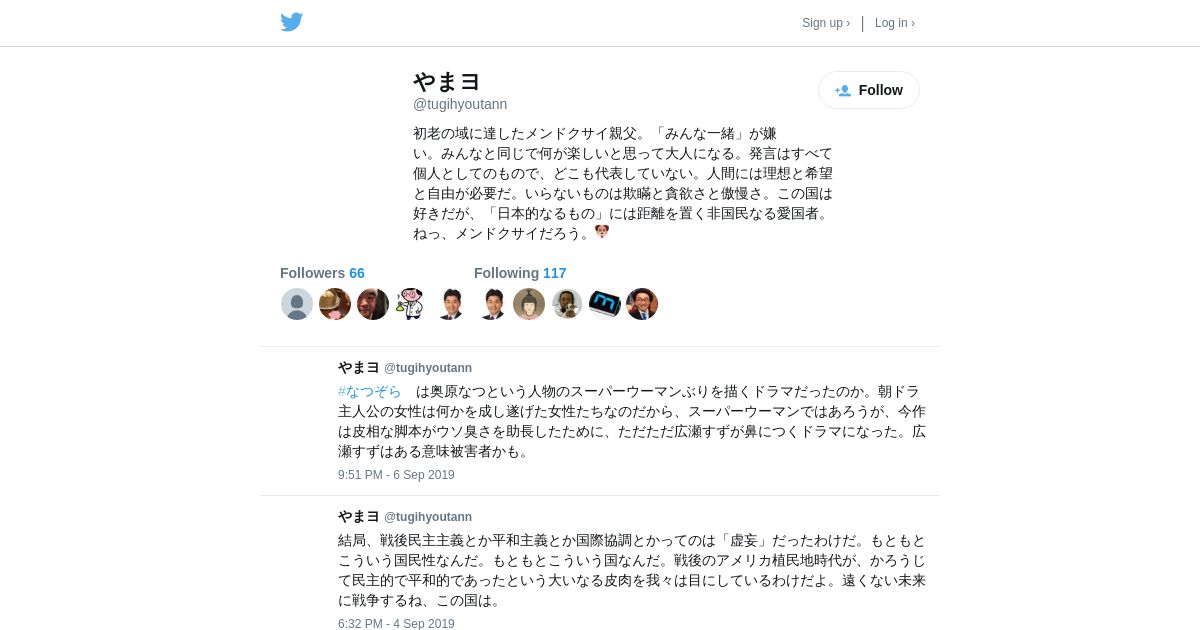Select the blue M logo following avatar
Image resolution: width=1200 pixels, height=630 pixels.
coord(605,304)
